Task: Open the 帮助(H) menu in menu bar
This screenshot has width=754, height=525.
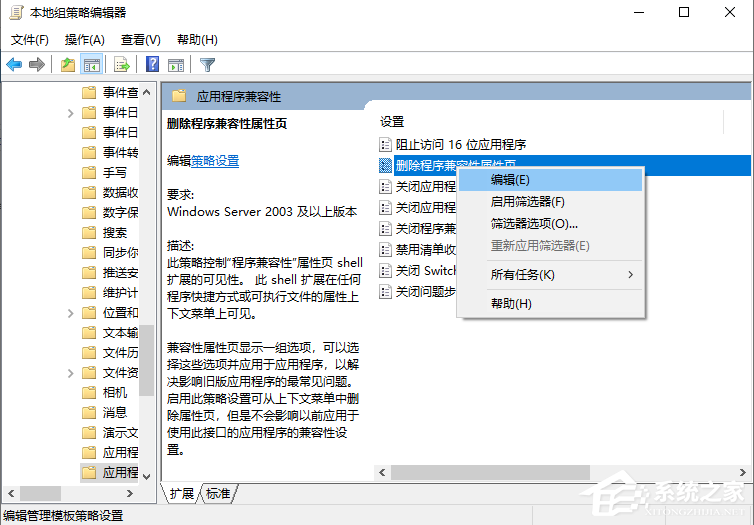Action: [197, 39]
